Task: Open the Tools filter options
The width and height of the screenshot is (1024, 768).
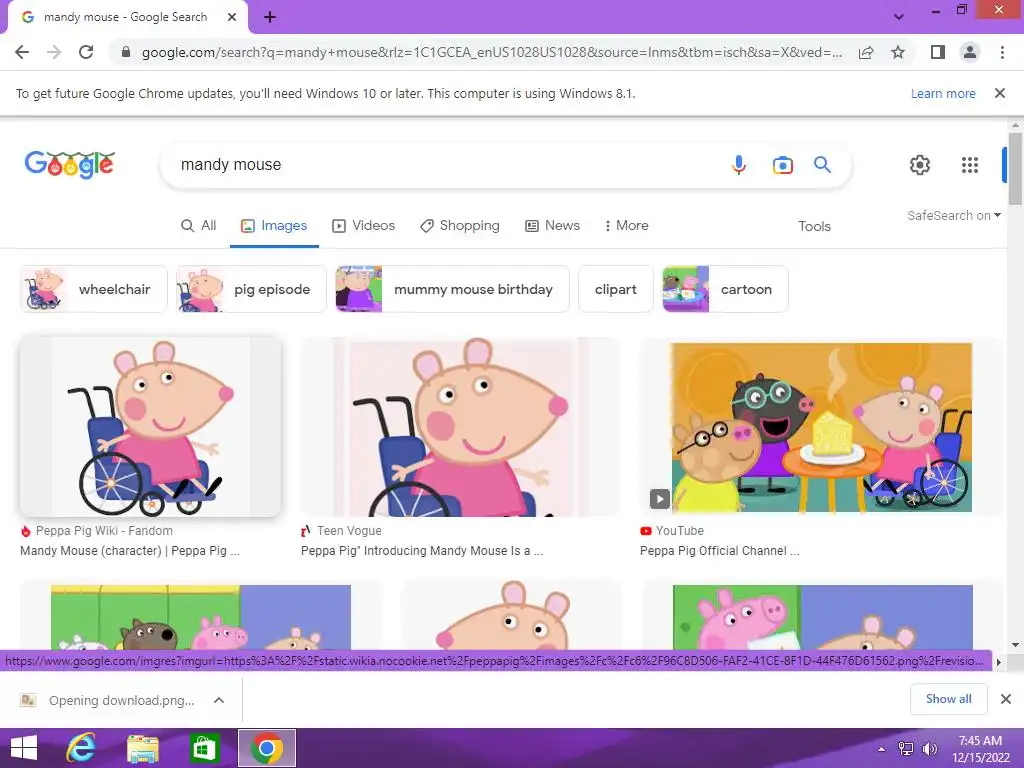Action: point(814,226)
